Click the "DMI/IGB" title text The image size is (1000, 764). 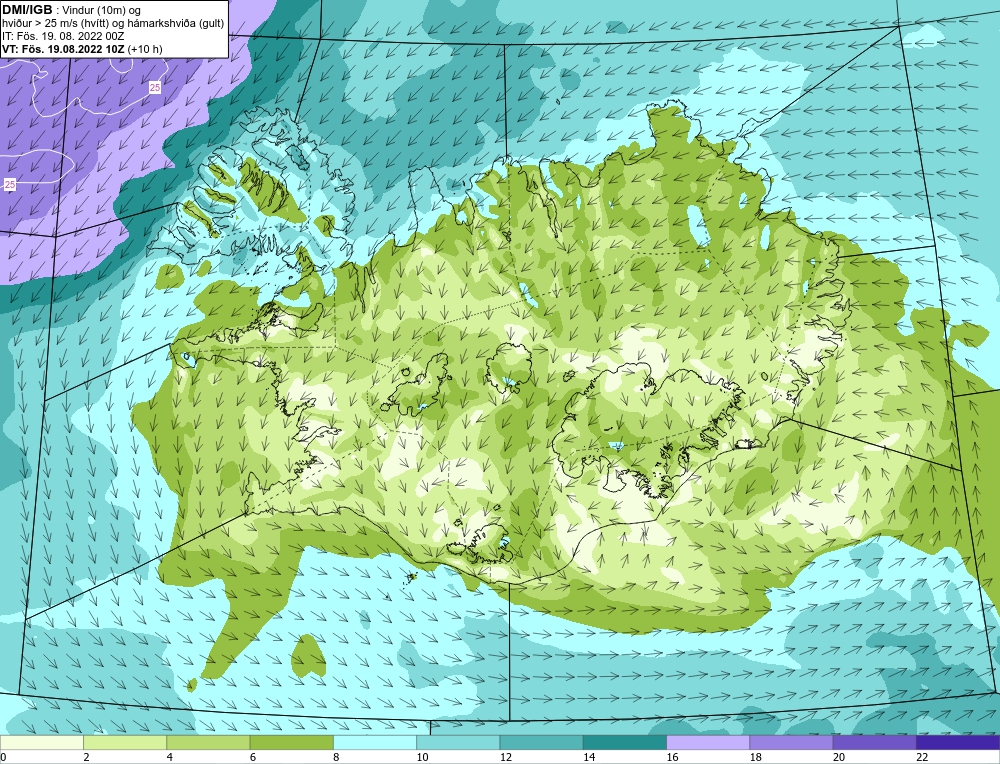(27, 9)
